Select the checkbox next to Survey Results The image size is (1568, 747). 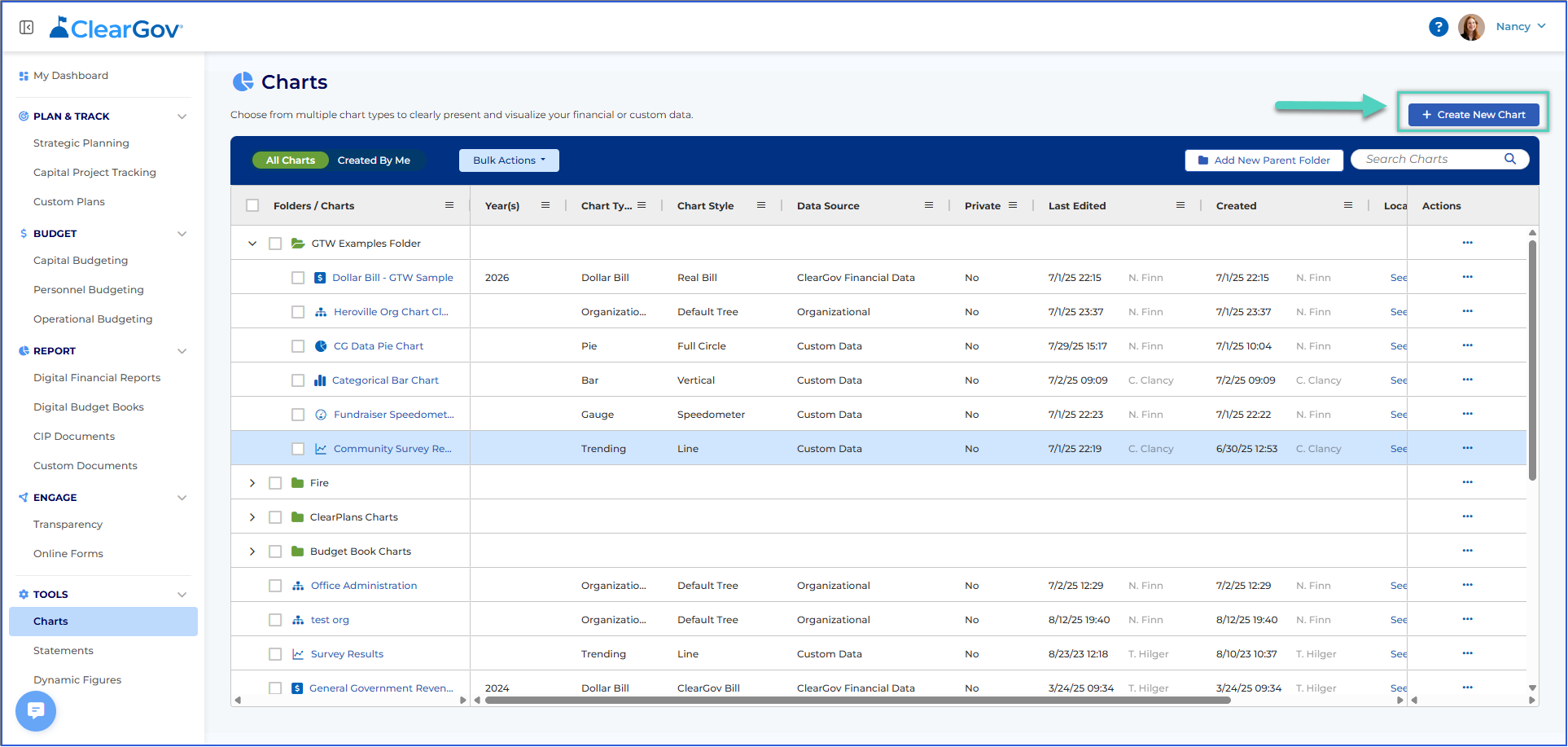[x=275, y=654]
